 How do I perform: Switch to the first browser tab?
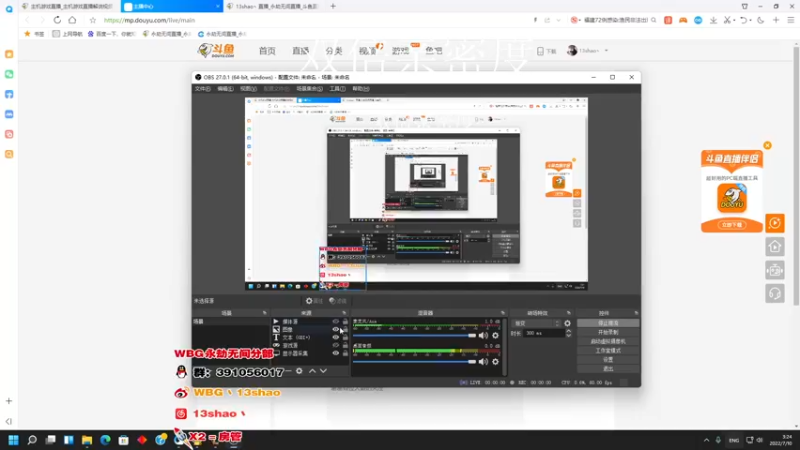pyautogui.click(x=67, y=6)
